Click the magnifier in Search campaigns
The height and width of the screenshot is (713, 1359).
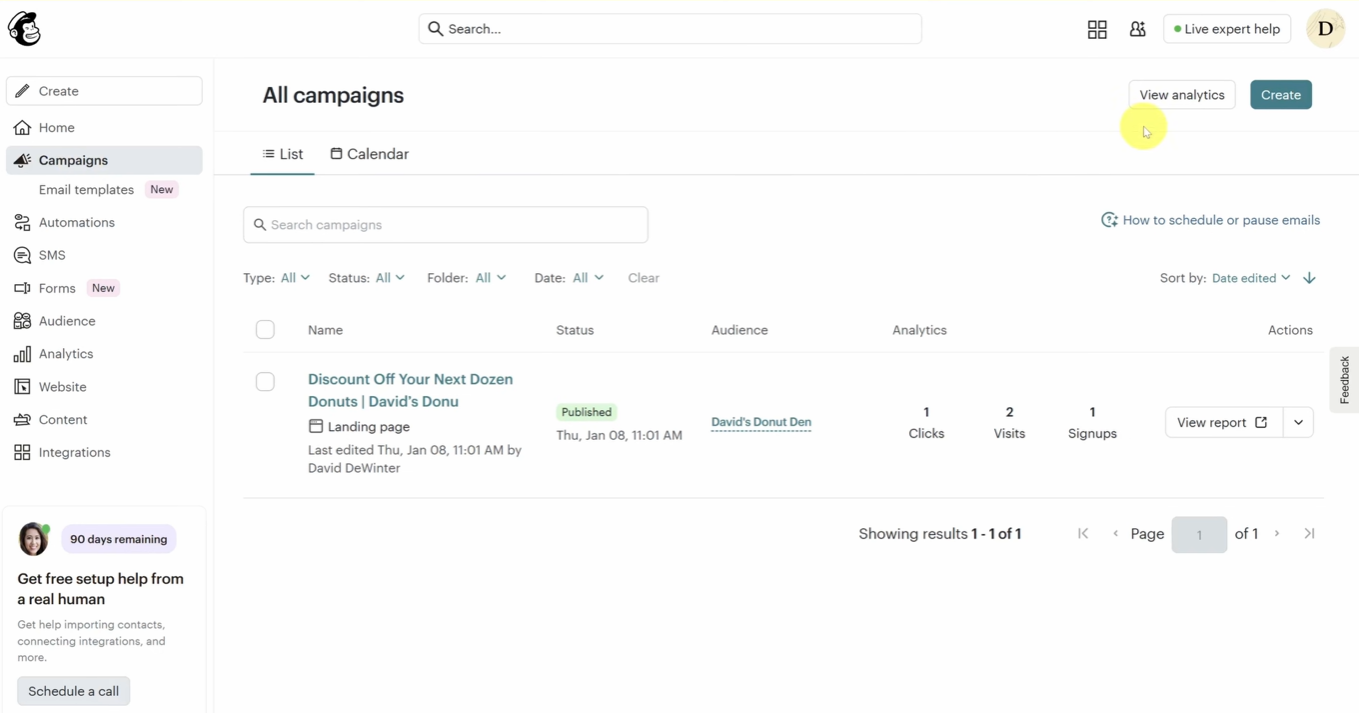click(260, 225)
